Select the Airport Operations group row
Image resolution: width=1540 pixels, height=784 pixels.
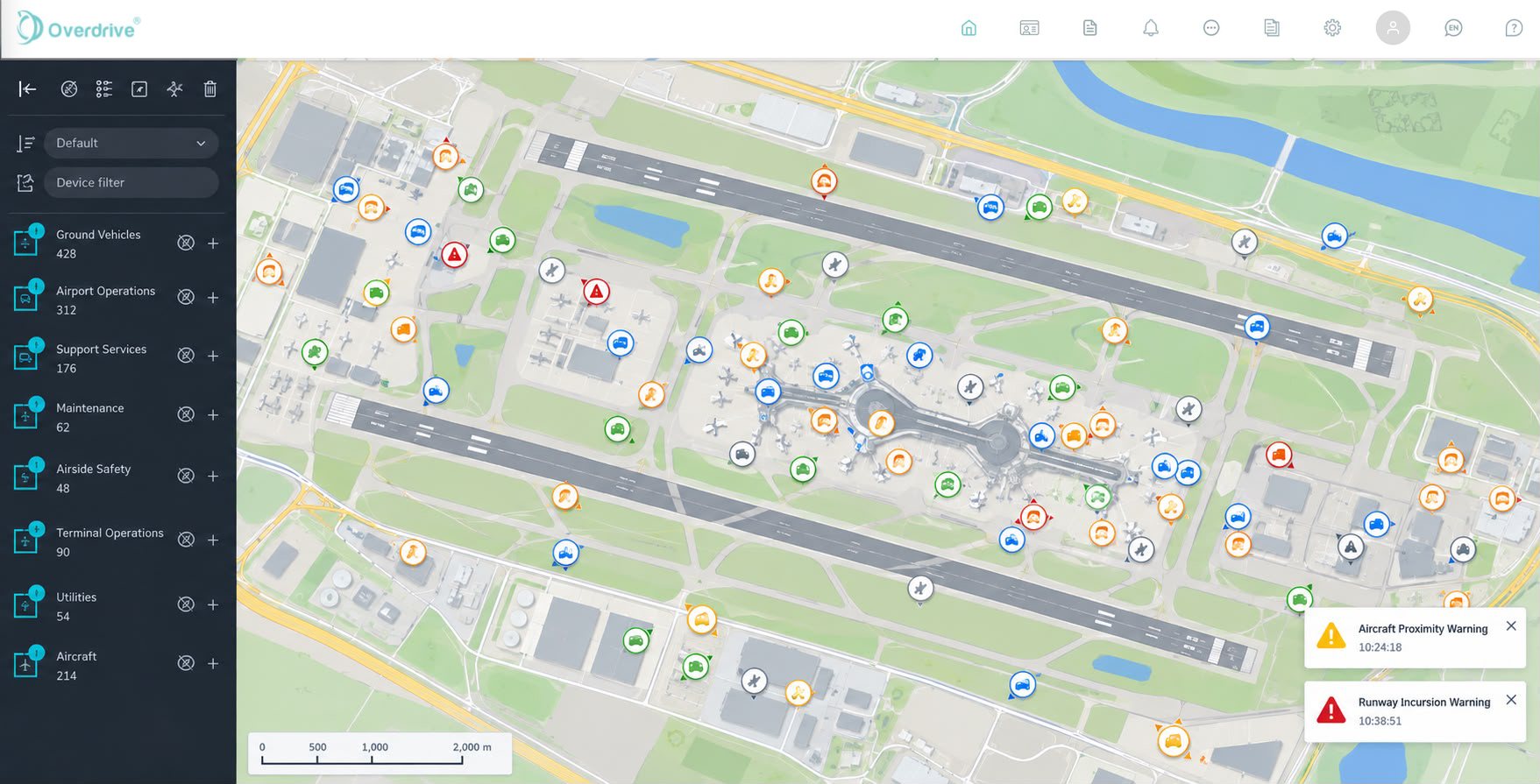click(117, 300)
